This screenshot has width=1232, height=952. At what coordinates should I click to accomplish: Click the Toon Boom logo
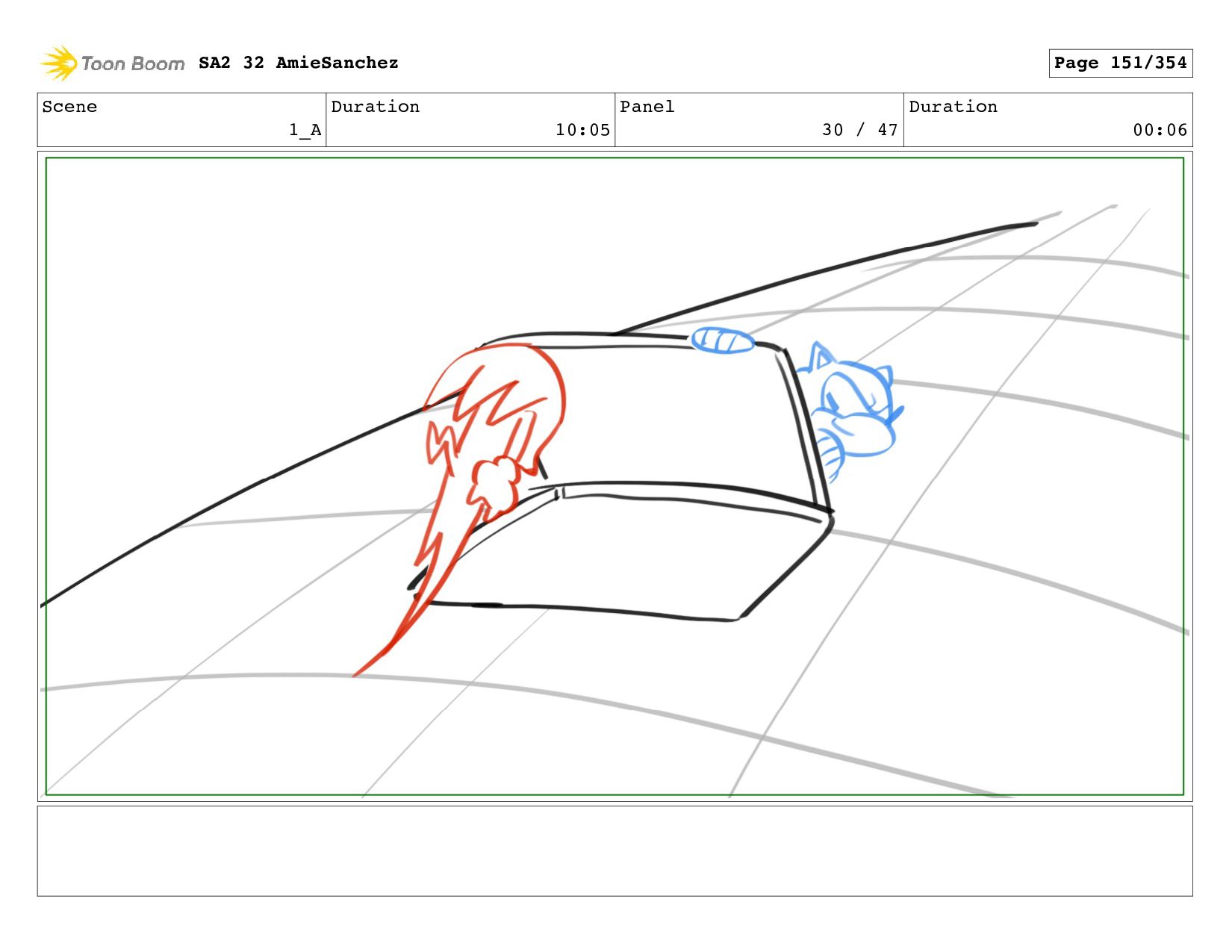tap(112, 63)
